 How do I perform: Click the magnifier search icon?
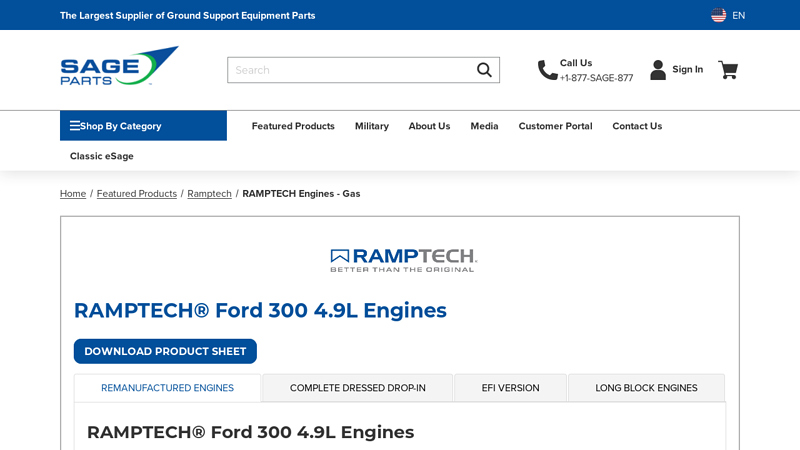pos(484,70)
